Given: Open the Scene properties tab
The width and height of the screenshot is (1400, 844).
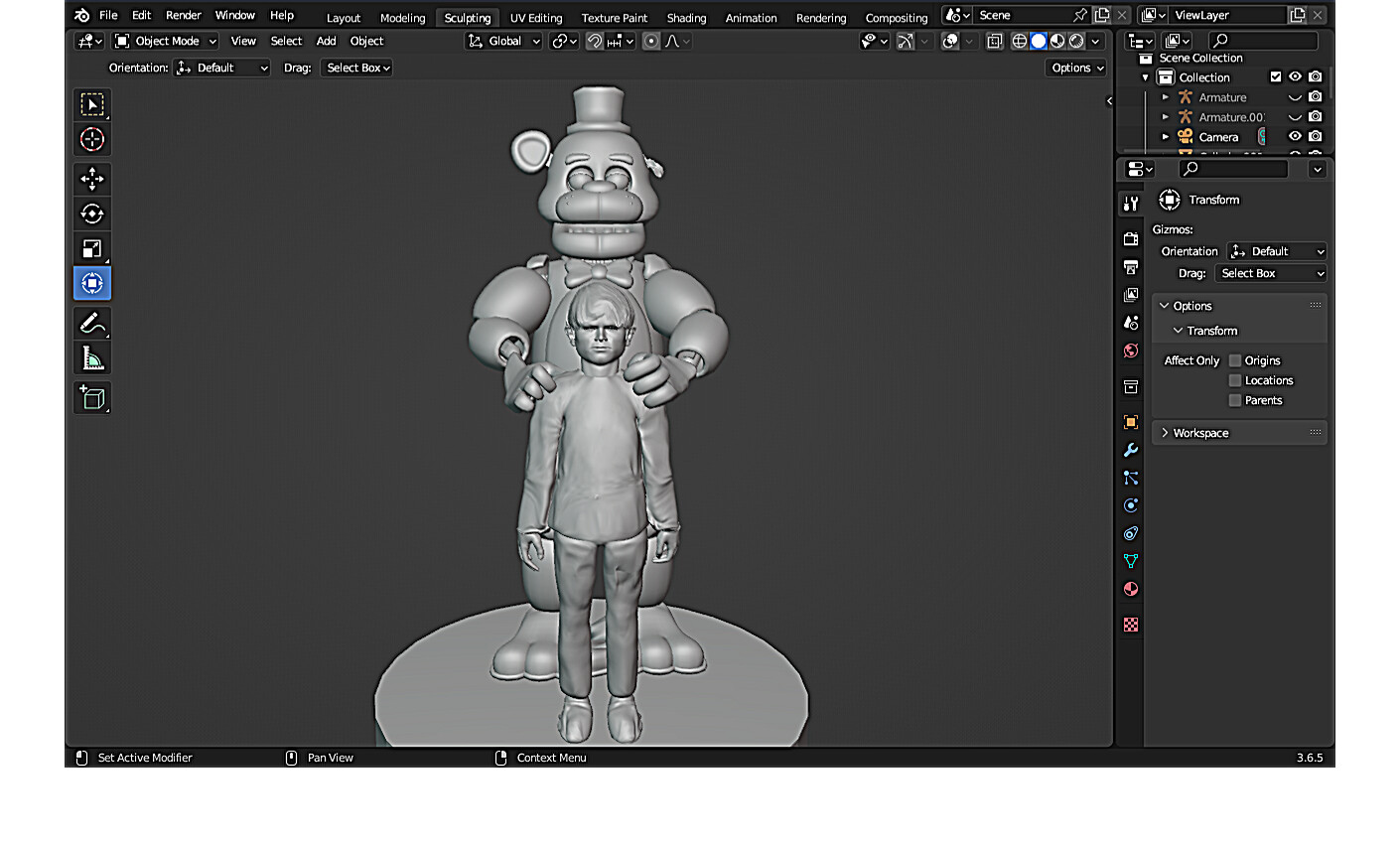Looking at the screenshot, I should point(1131,323).
